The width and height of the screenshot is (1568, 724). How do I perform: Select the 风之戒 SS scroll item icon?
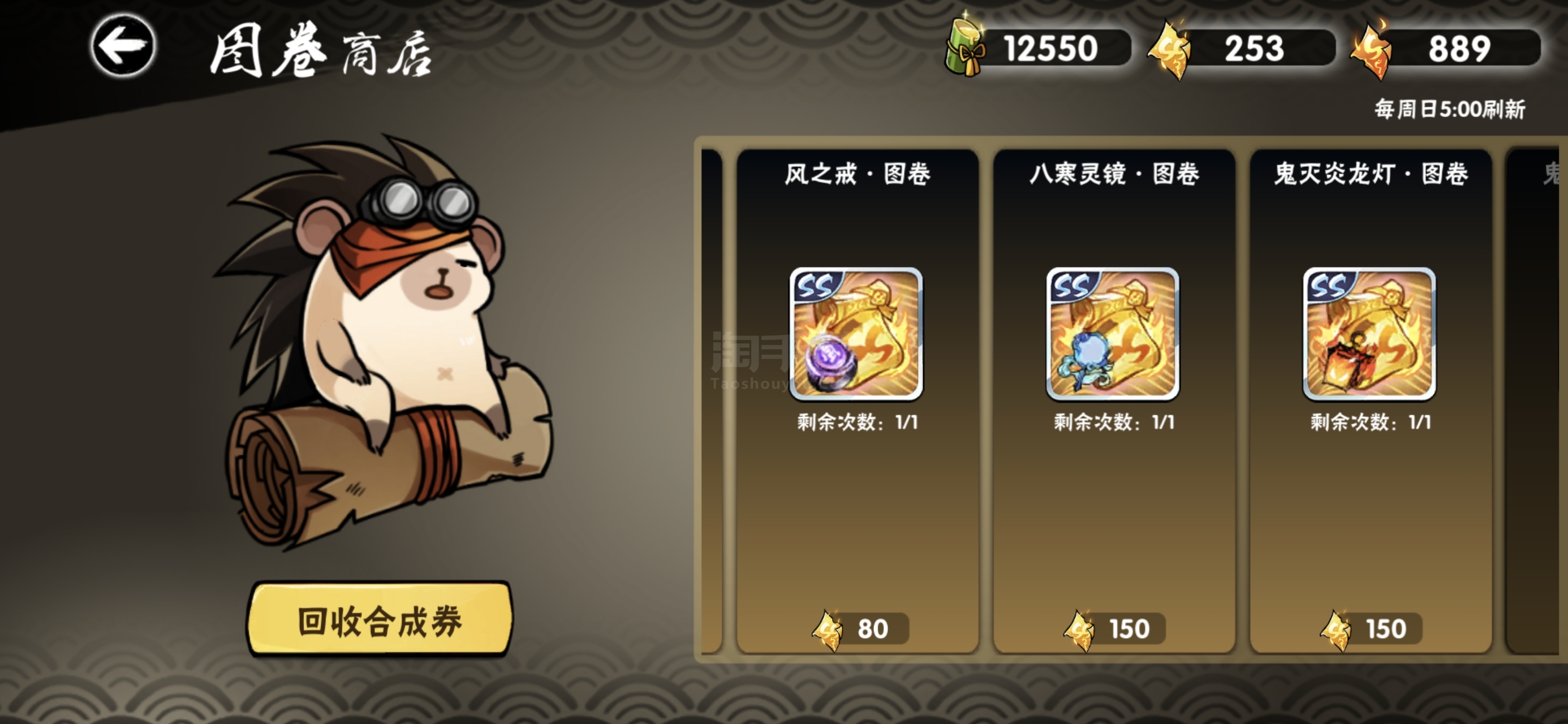pos(856,334)
